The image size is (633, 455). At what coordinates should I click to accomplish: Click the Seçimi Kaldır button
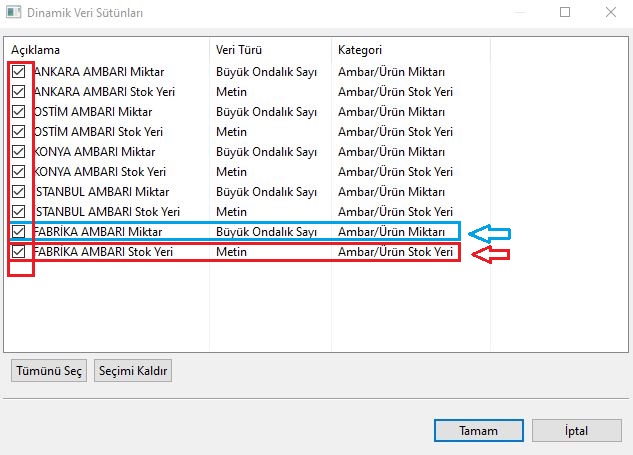[x=134, y=371]
